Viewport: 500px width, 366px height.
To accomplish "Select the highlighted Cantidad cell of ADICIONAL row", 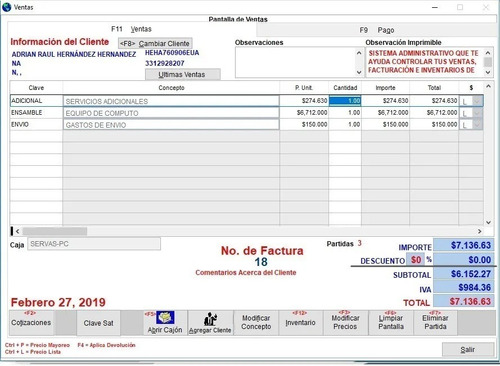I will click(x=345, y=101).
